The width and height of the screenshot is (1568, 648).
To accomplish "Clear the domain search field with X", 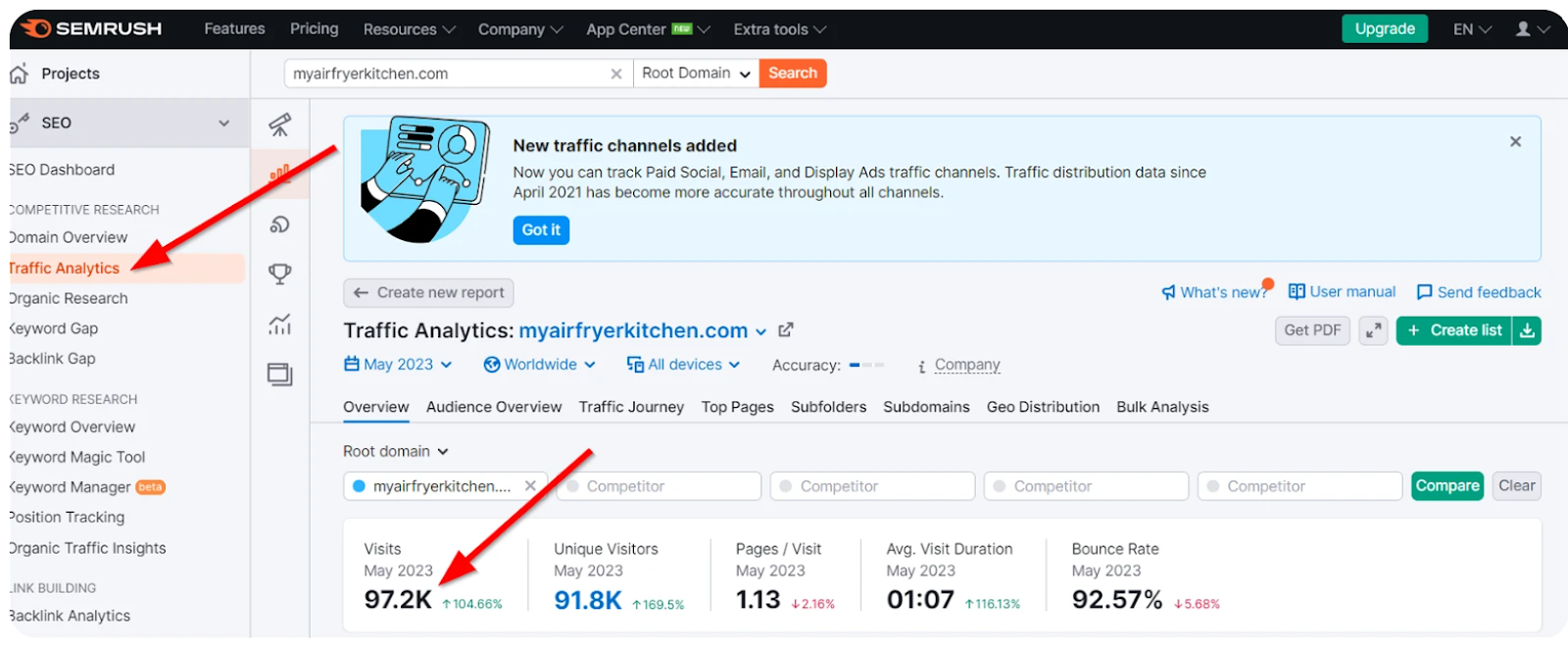I will [615, 74].
